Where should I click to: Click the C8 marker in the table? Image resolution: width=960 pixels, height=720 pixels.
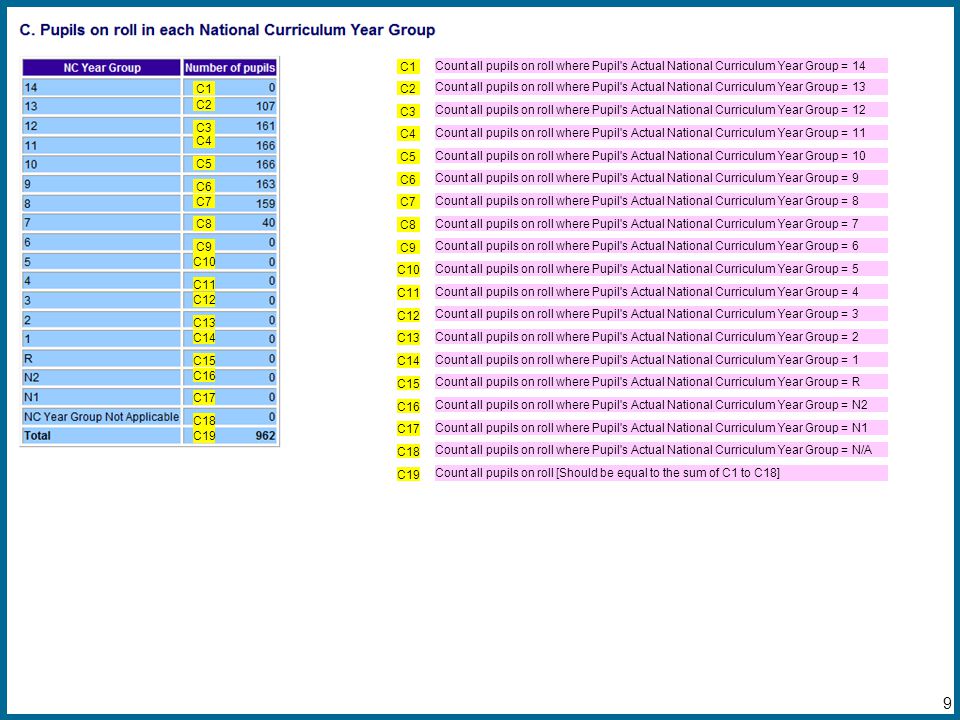[204, 223]
